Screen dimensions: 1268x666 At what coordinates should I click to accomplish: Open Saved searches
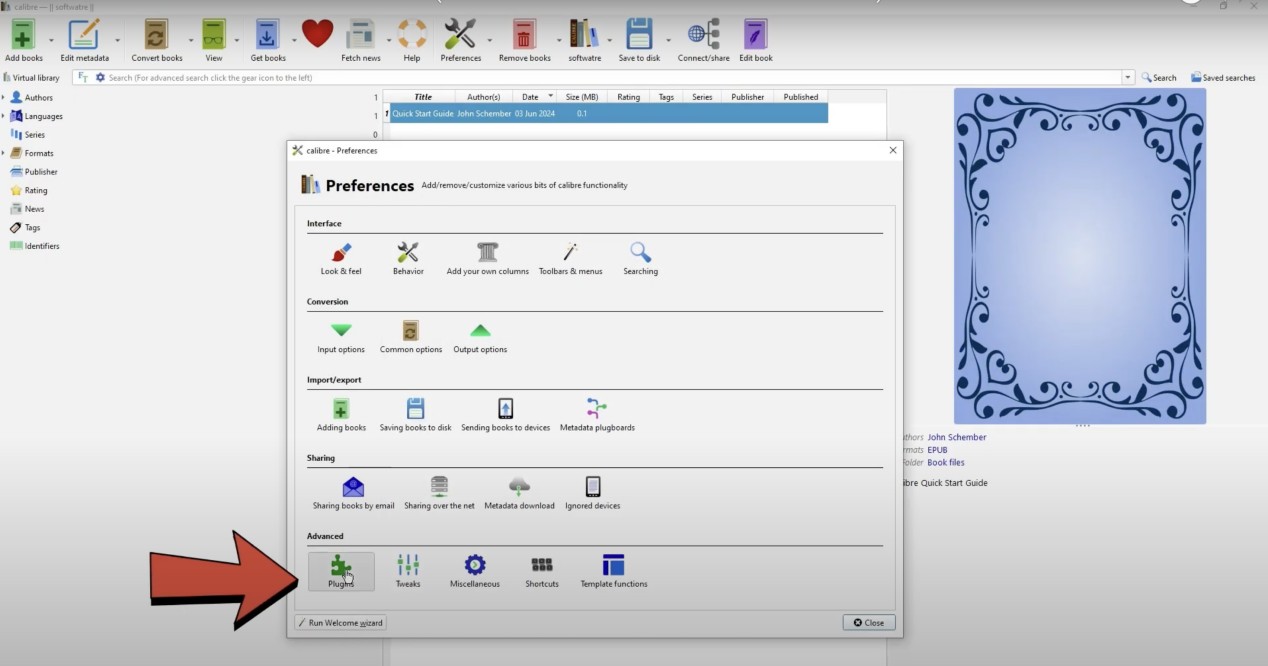[1223, 77]
